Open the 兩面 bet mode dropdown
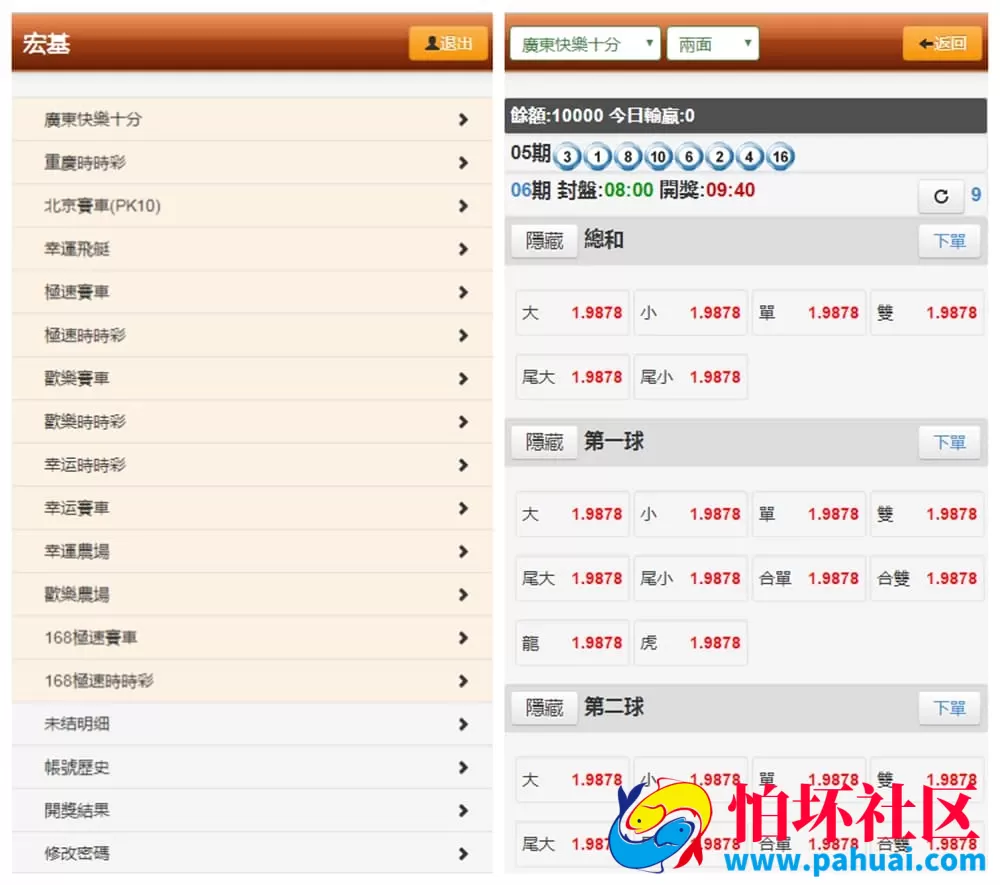The width and height of the screenshot is (1000, 885). (712, 43)
